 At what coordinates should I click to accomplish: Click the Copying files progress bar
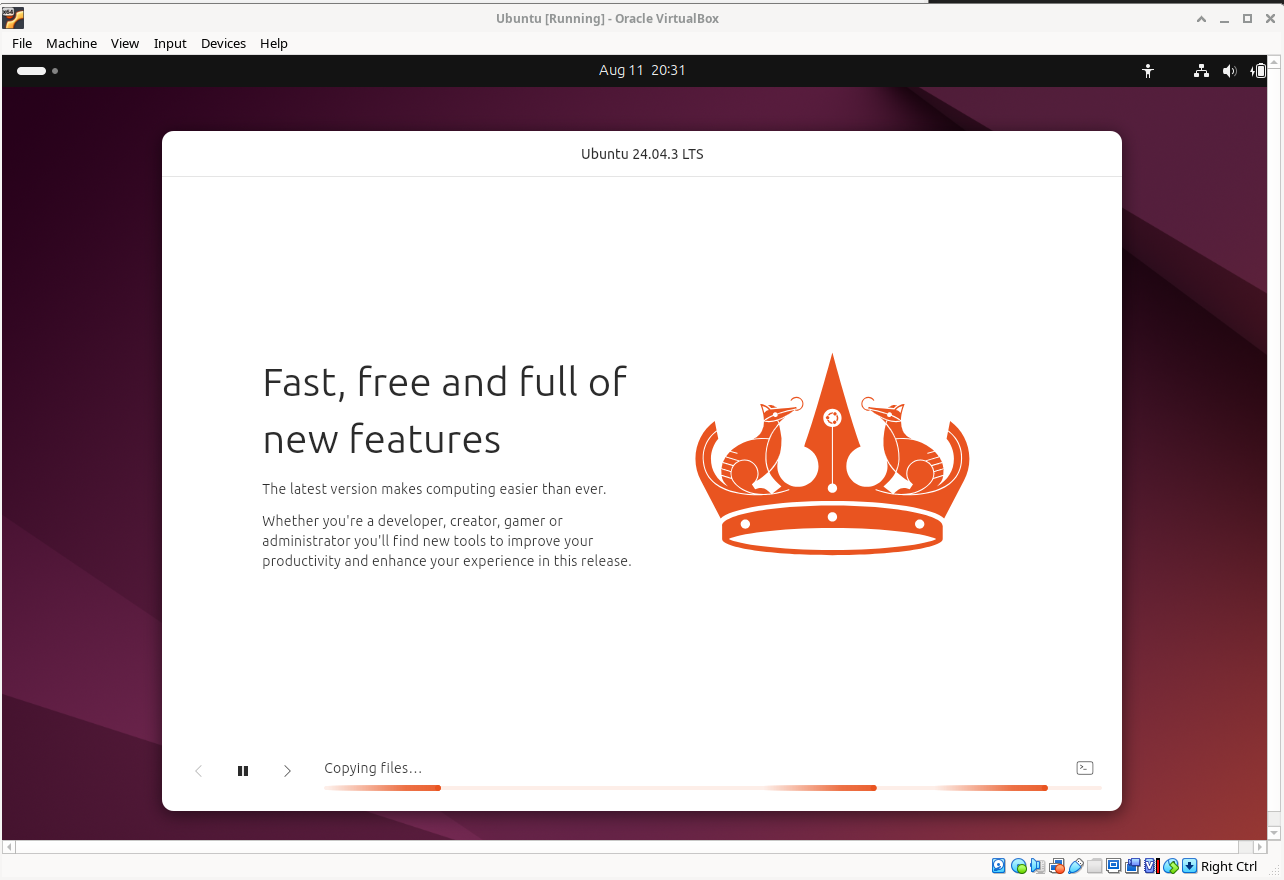712,788
